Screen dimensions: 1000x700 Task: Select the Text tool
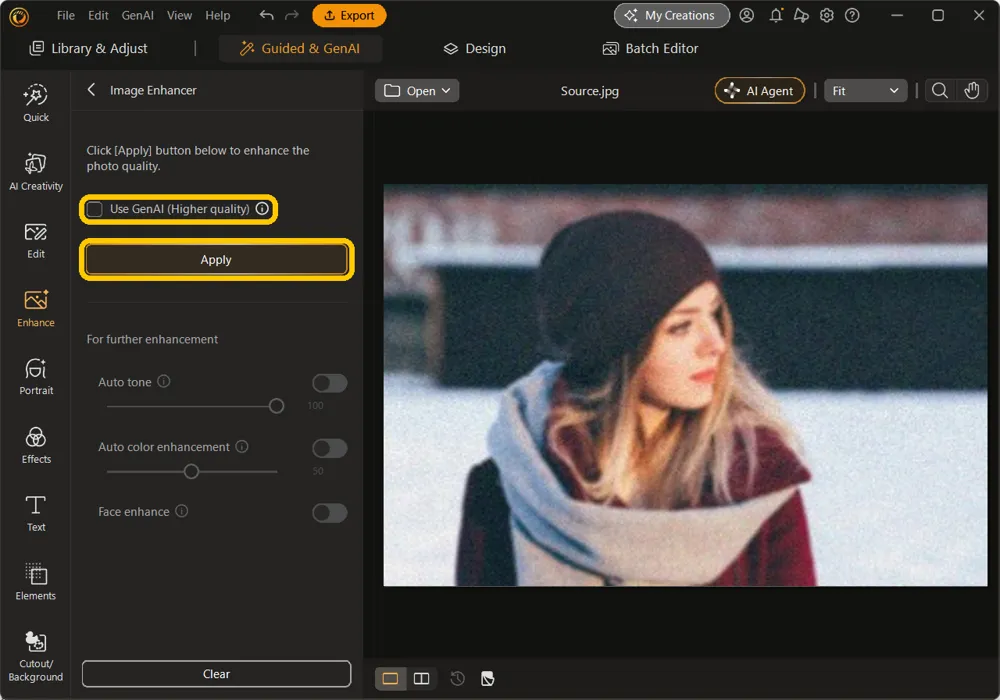(36, 514)
